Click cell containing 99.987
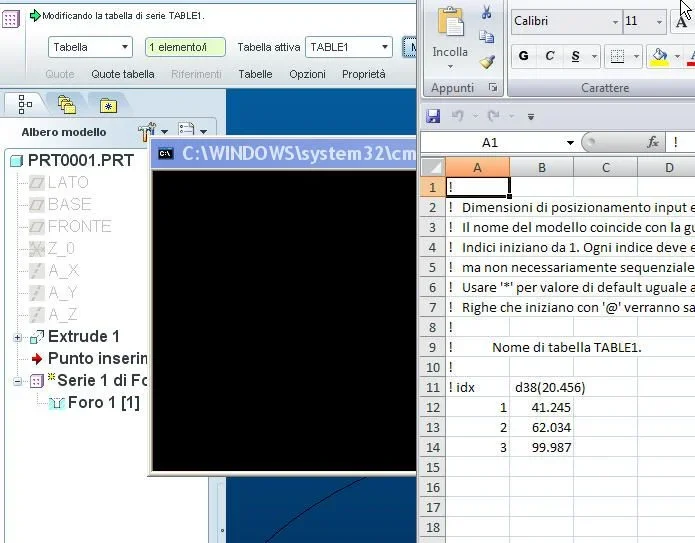 542,447
